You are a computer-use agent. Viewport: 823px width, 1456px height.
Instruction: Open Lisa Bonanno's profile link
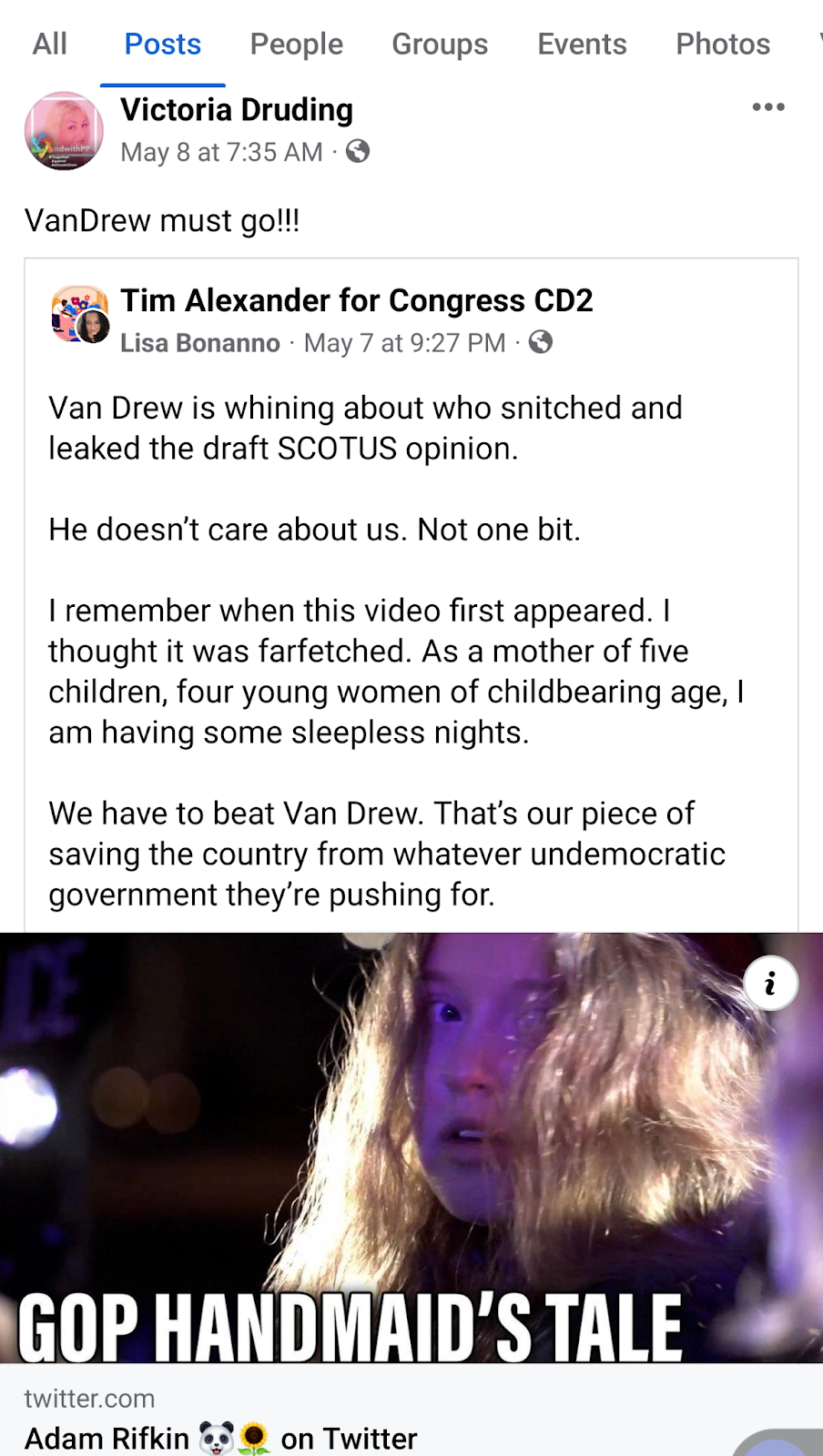pos(200,343)
